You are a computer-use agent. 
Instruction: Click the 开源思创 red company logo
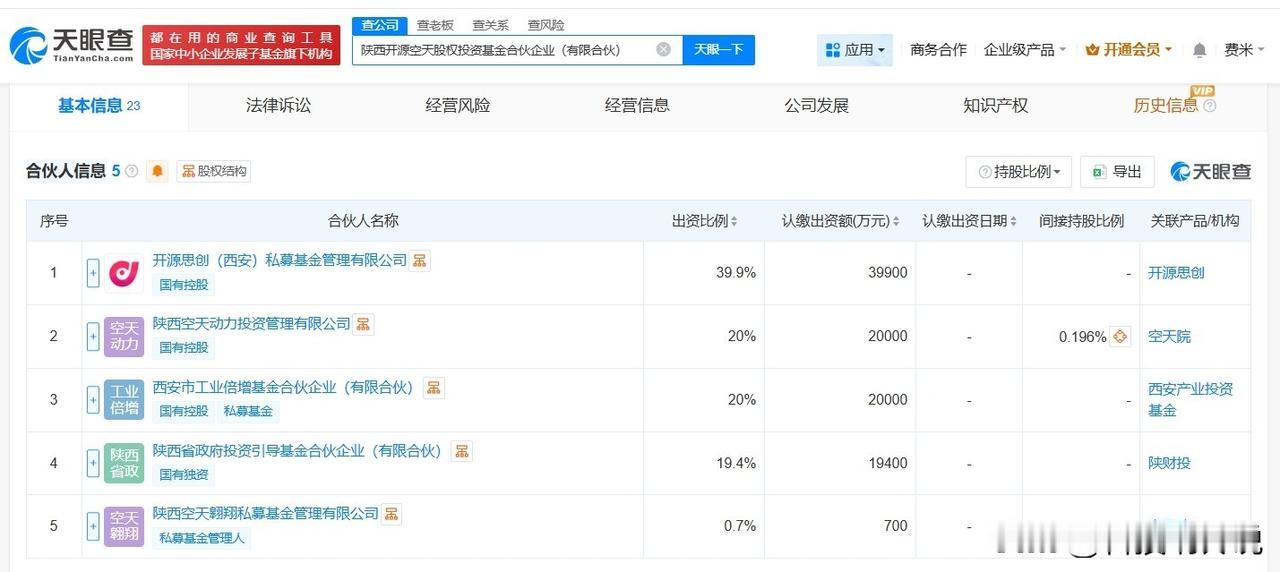(124, 272)
